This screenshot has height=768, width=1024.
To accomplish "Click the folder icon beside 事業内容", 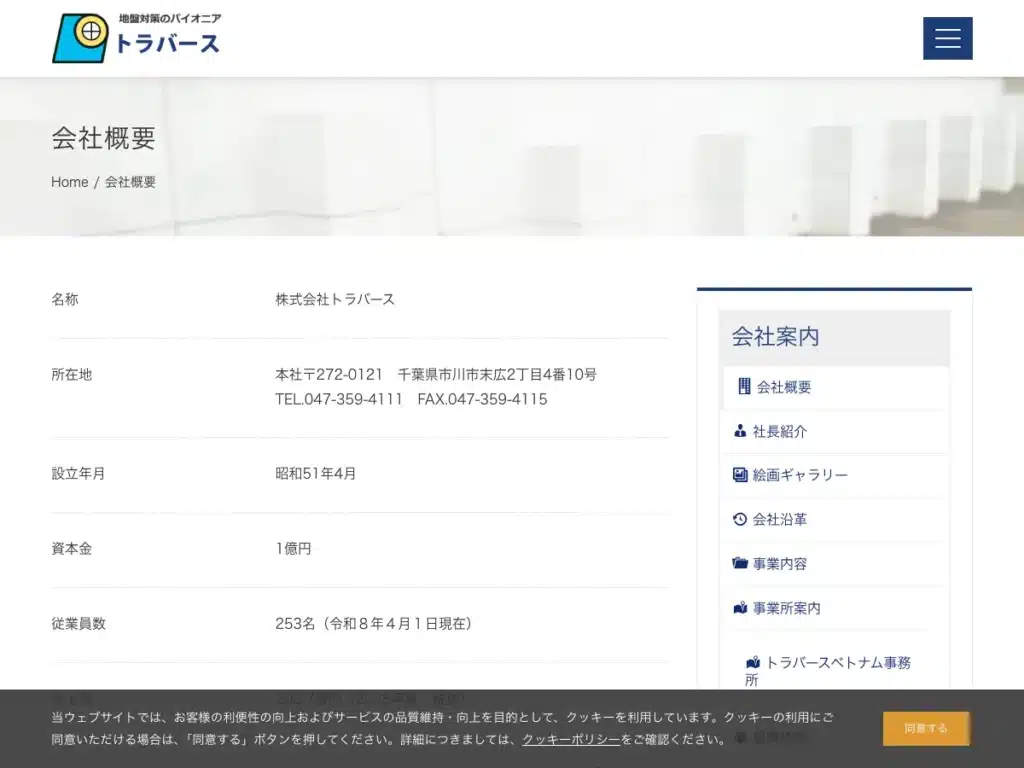I will coord(740,563).
